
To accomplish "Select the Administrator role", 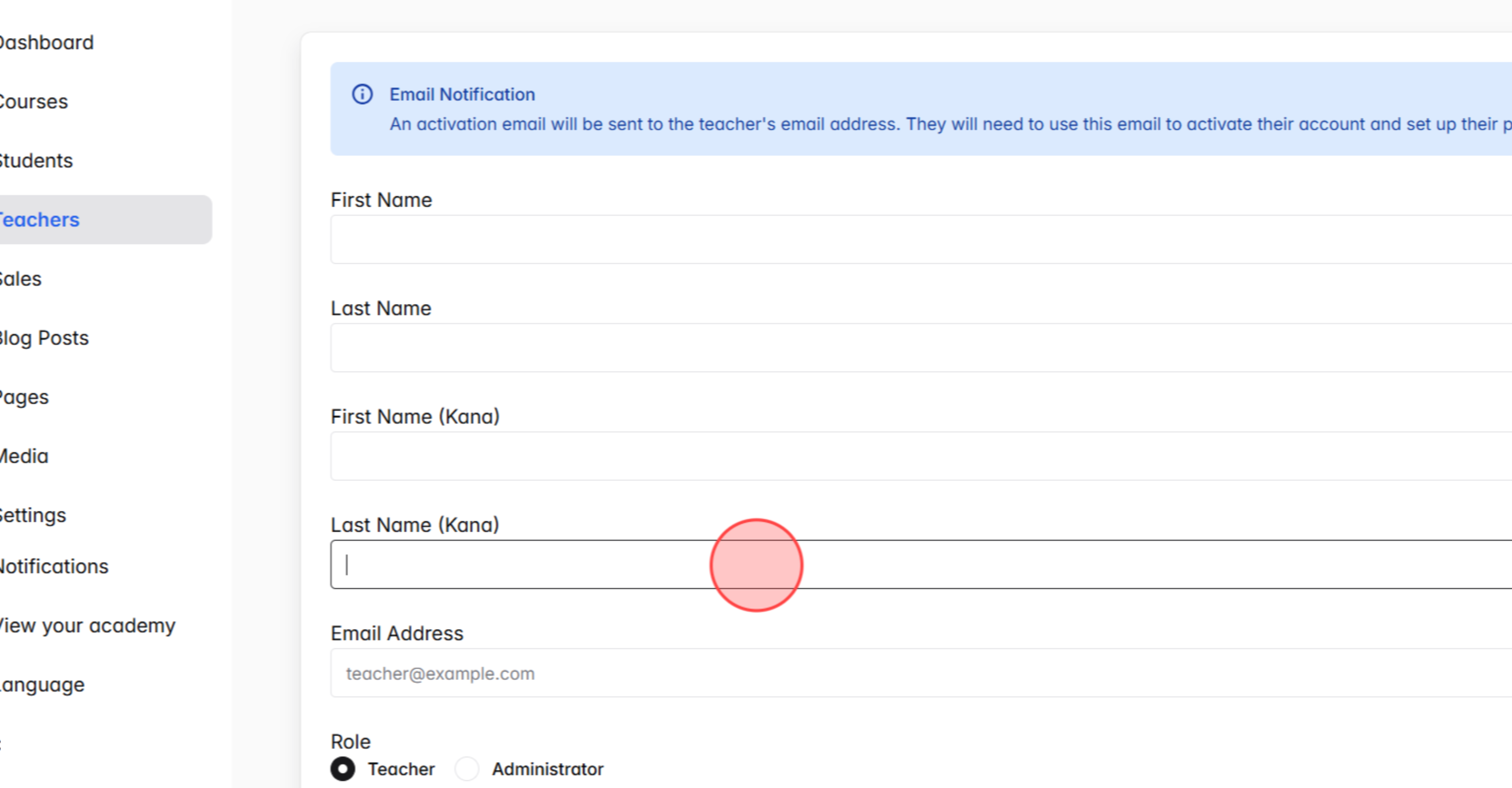I will tap(467, 769).
